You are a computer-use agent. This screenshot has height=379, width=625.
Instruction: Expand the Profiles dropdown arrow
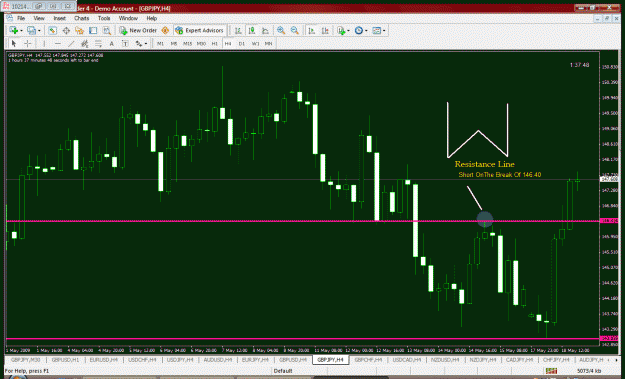coord(39,31)
